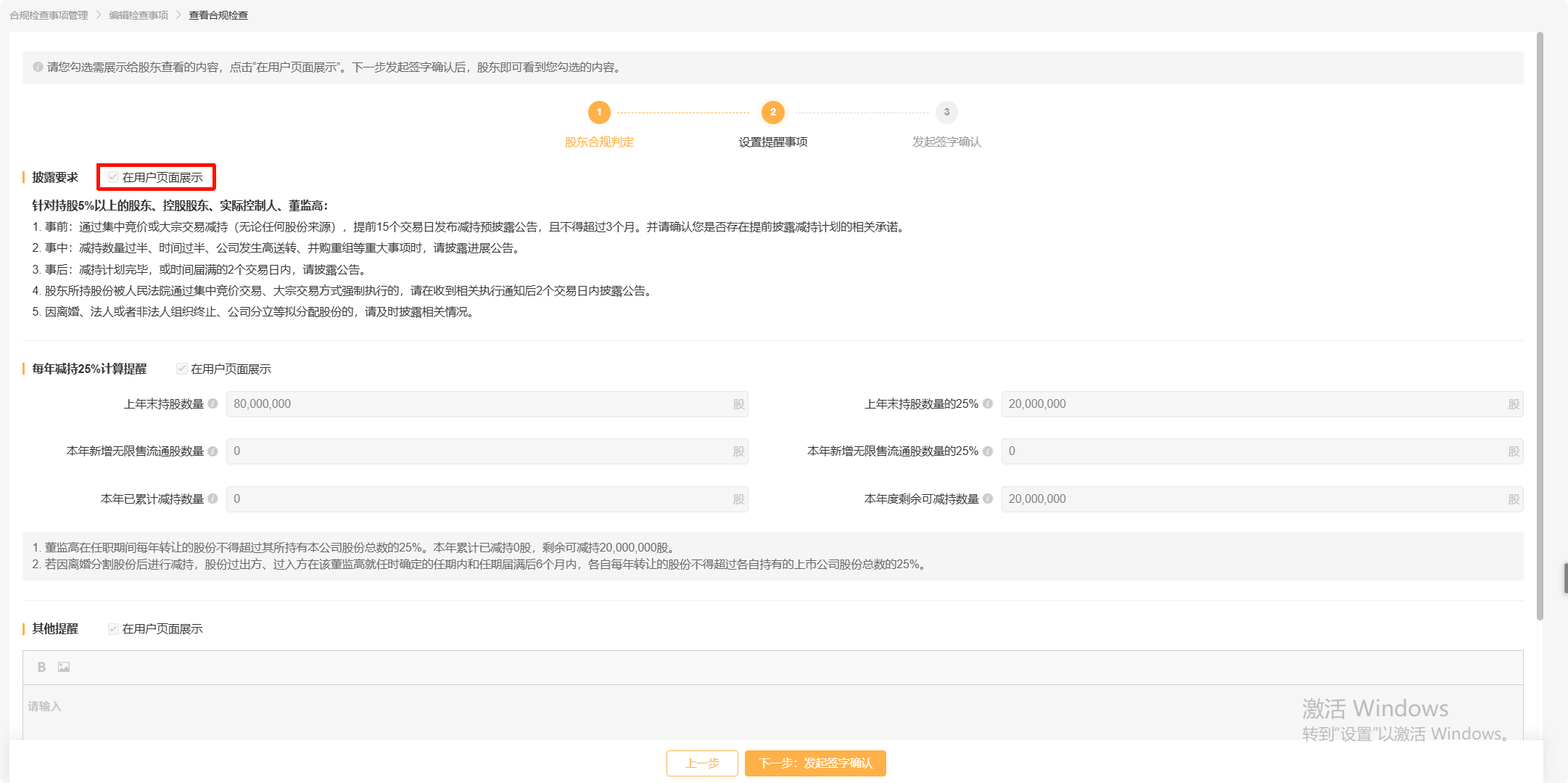Click 查看合规检查 breadcrumb item
The image size is (1568, 783).
coord(218,15)
